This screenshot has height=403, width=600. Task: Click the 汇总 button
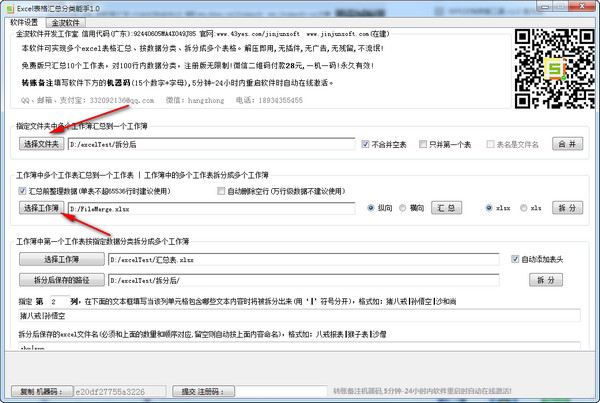coord(447,208)
